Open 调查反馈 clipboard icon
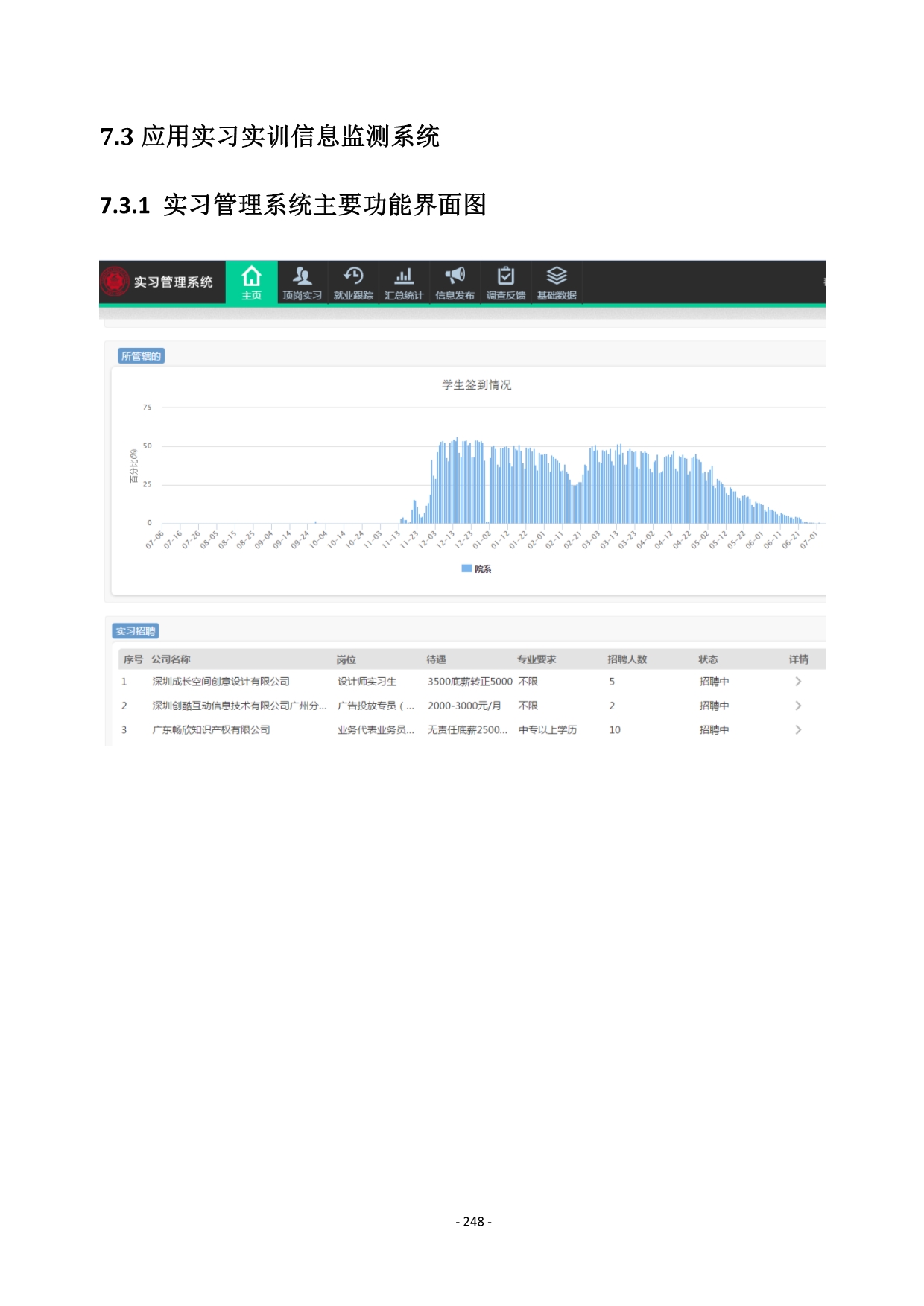Image resolution: width=924 pixels, height=1306 pixels. pos(506,277)
